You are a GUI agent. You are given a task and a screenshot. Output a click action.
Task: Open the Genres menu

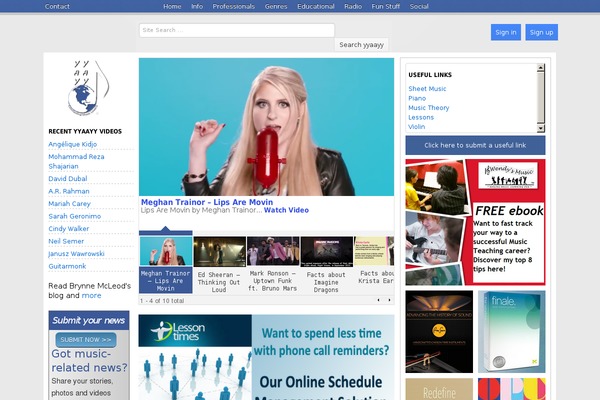[276, 6]
